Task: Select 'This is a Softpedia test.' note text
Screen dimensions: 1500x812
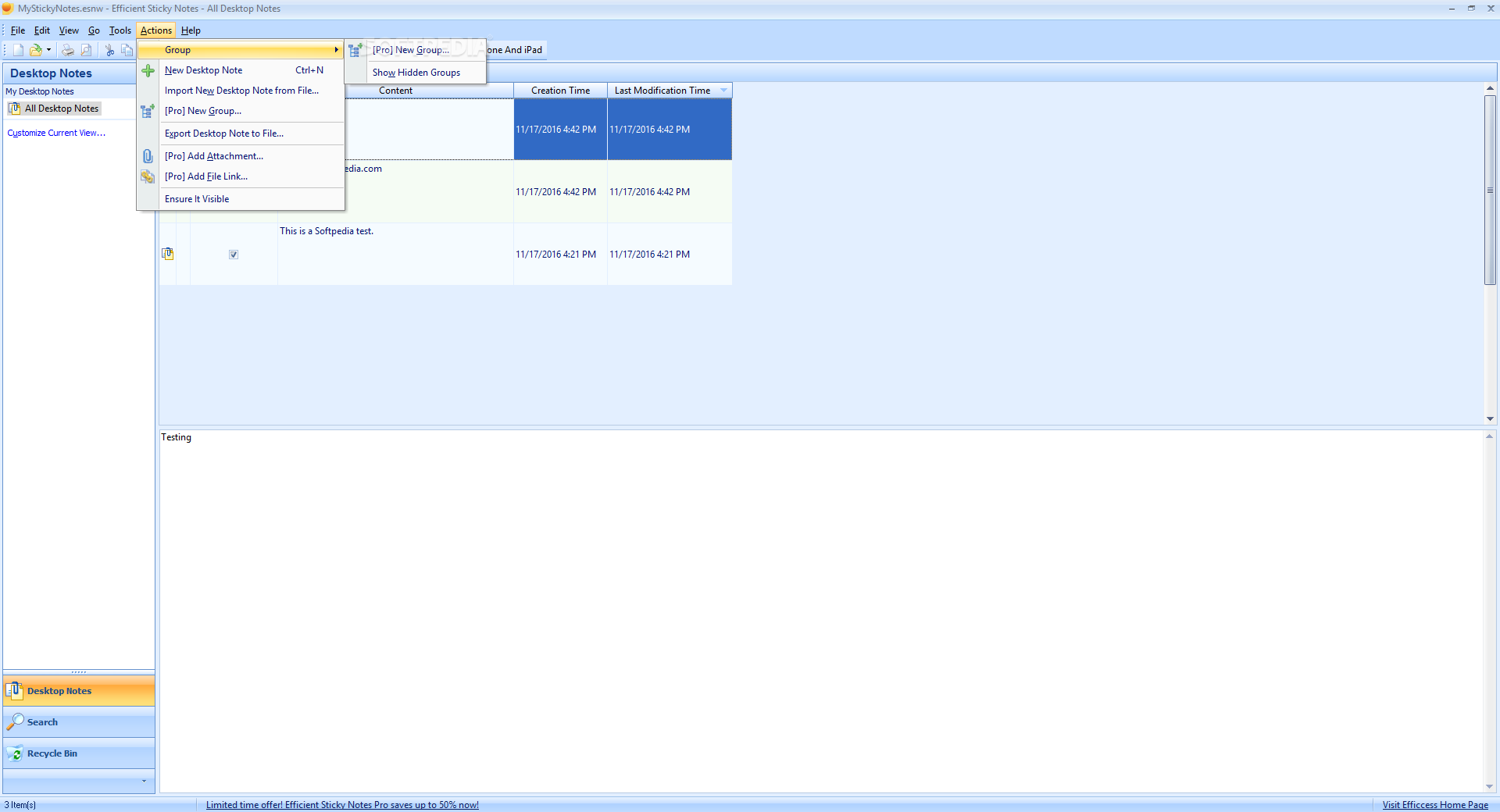Action: [327, 231]
